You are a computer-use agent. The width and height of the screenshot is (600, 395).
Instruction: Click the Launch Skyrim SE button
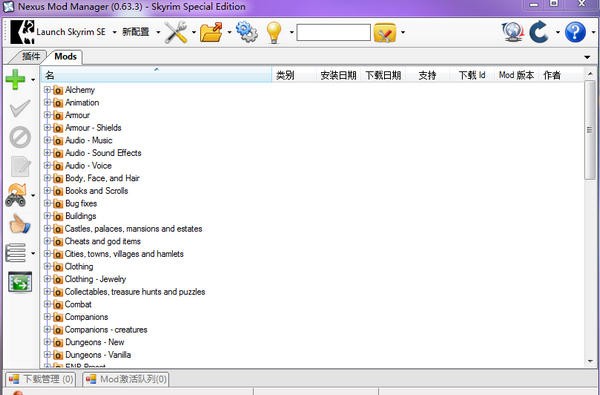point(59,32)
